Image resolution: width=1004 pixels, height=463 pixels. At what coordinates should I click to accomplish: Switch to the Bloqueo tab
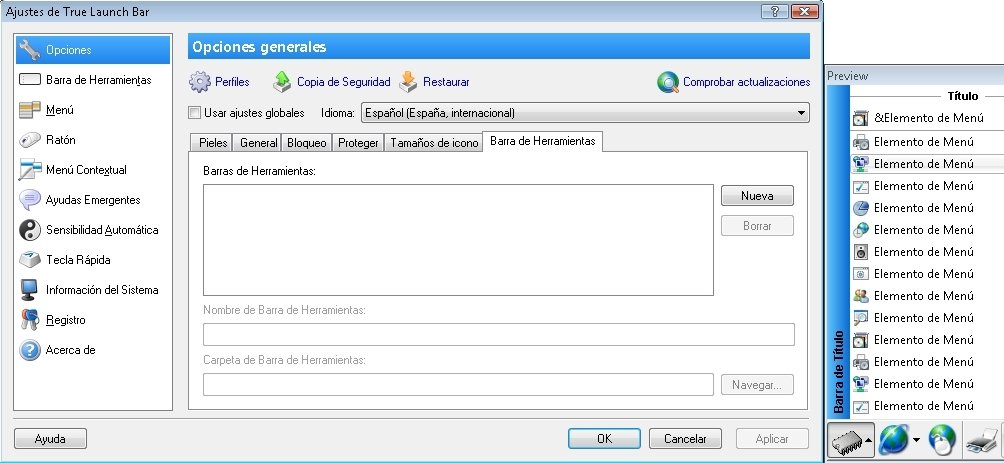pyautogui.click(x=306, y=143)
